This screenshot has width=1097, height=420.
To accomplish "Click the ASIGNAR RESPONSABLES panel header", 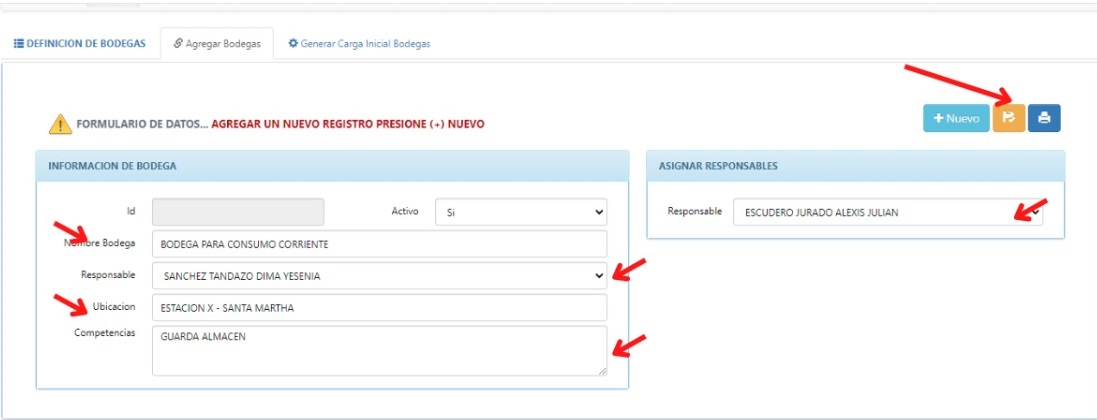I will click(856, 167).
